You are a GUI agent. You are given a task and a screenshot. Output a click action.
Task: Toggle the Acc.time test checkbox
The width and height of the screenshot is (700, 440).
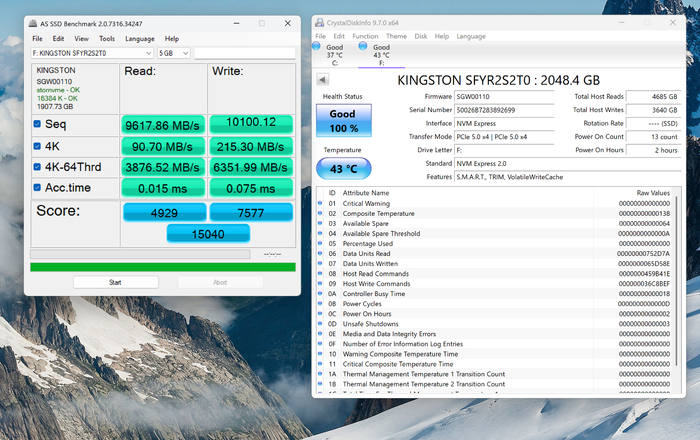click(38, 187)
